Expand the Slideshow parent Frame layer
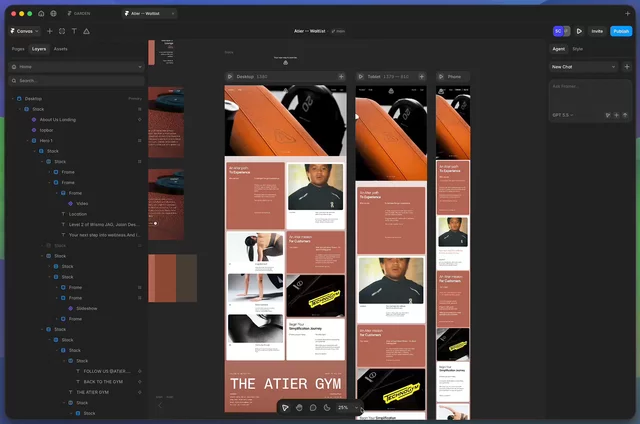 point(57,298)
